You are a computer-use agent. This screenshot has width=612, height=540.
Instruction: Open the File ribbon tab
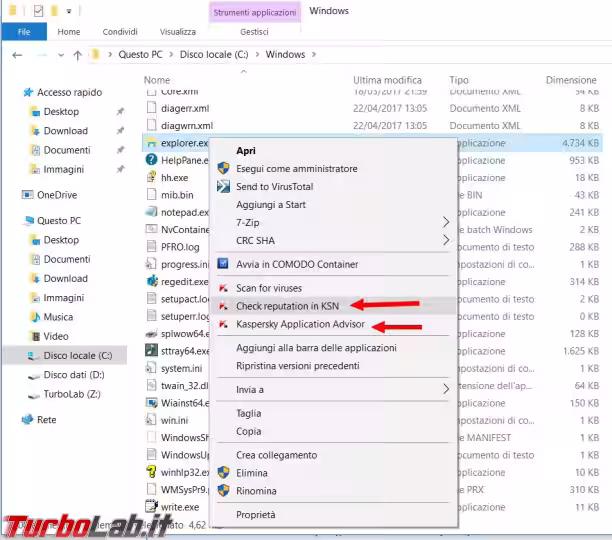coord(25,31)
